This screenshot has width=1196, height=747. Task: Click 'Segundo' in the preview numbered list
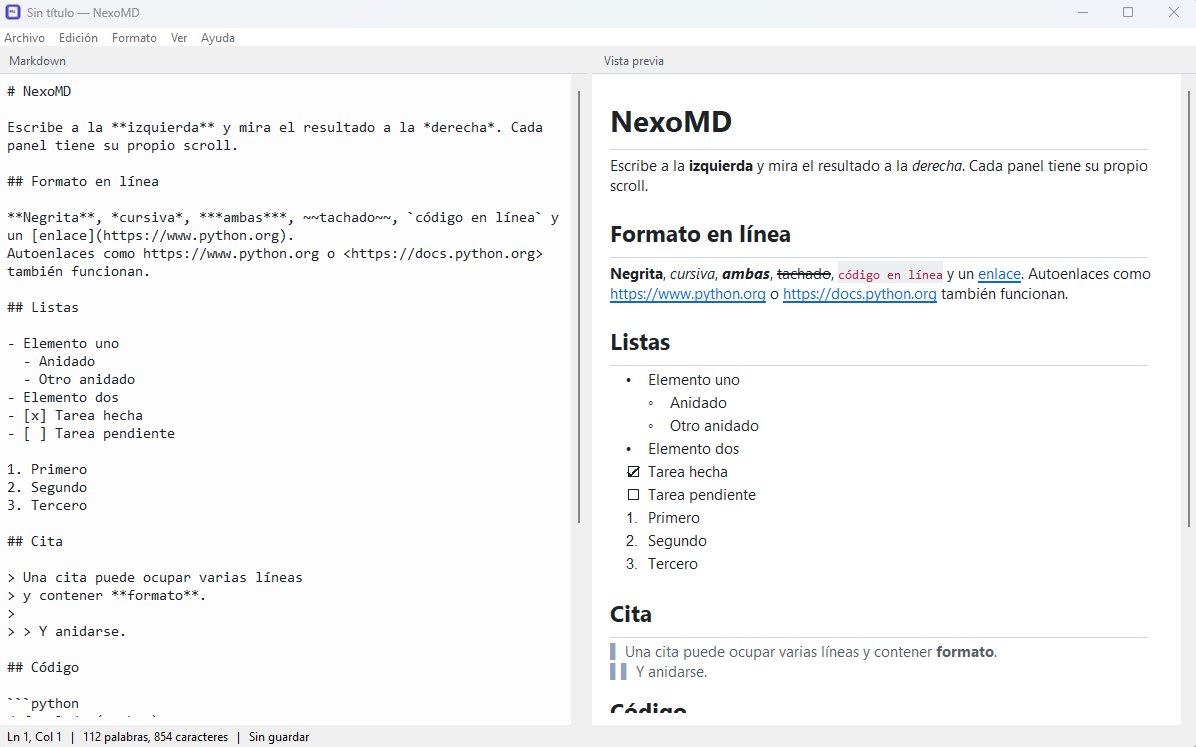tap(677, 541)
